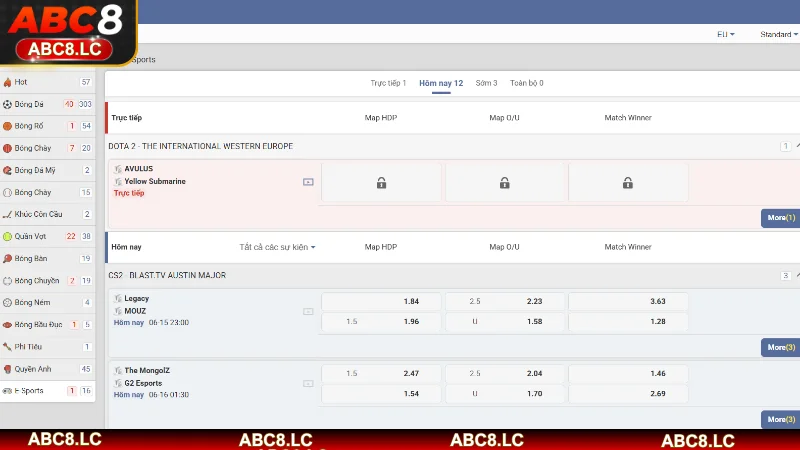Click the AVULUS team name
Viewport: 800px width, 450px height.
[139, 169]
